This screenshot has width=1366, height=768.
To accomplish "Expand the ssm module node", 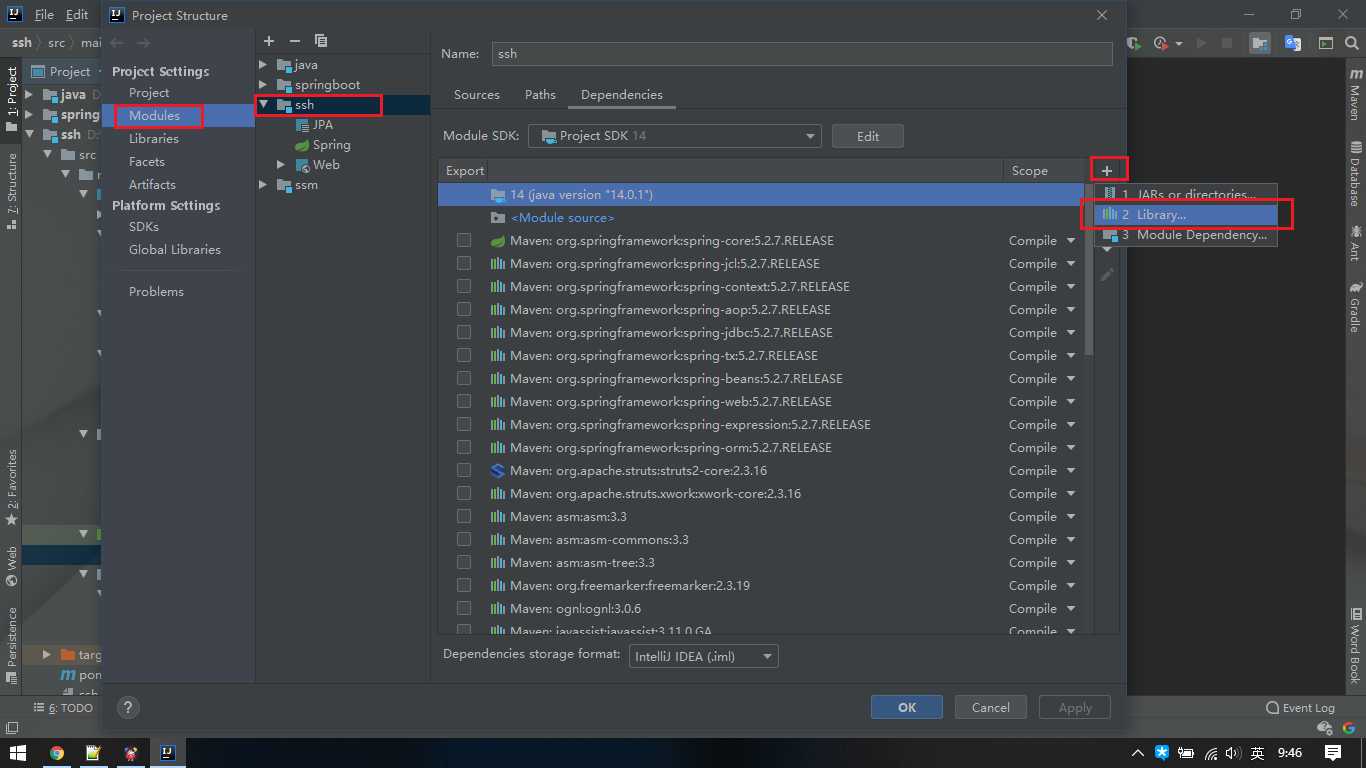I will 264,184.
